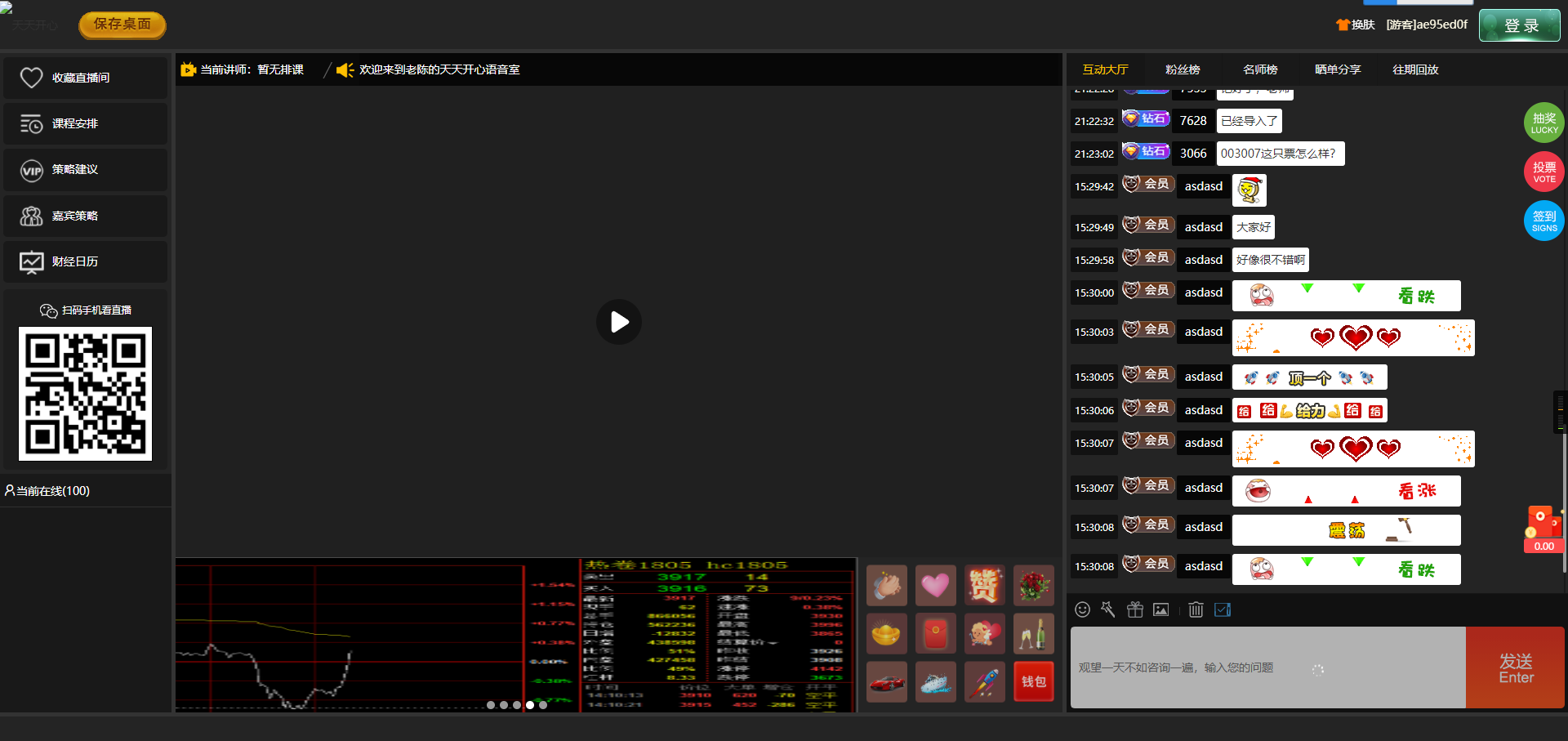Insert an image into chat
Image resolution: width=1568 pixels, height=741 pixels.
coord(1160,609)
